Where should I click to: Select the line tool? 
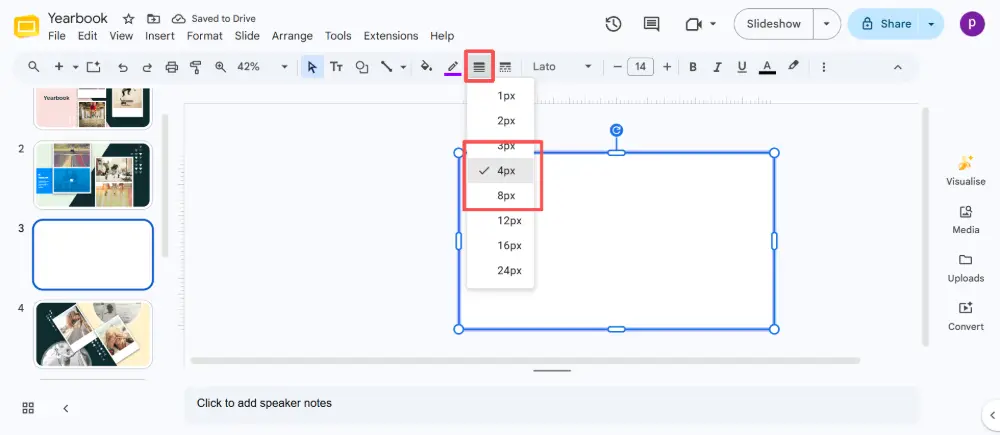386,66
